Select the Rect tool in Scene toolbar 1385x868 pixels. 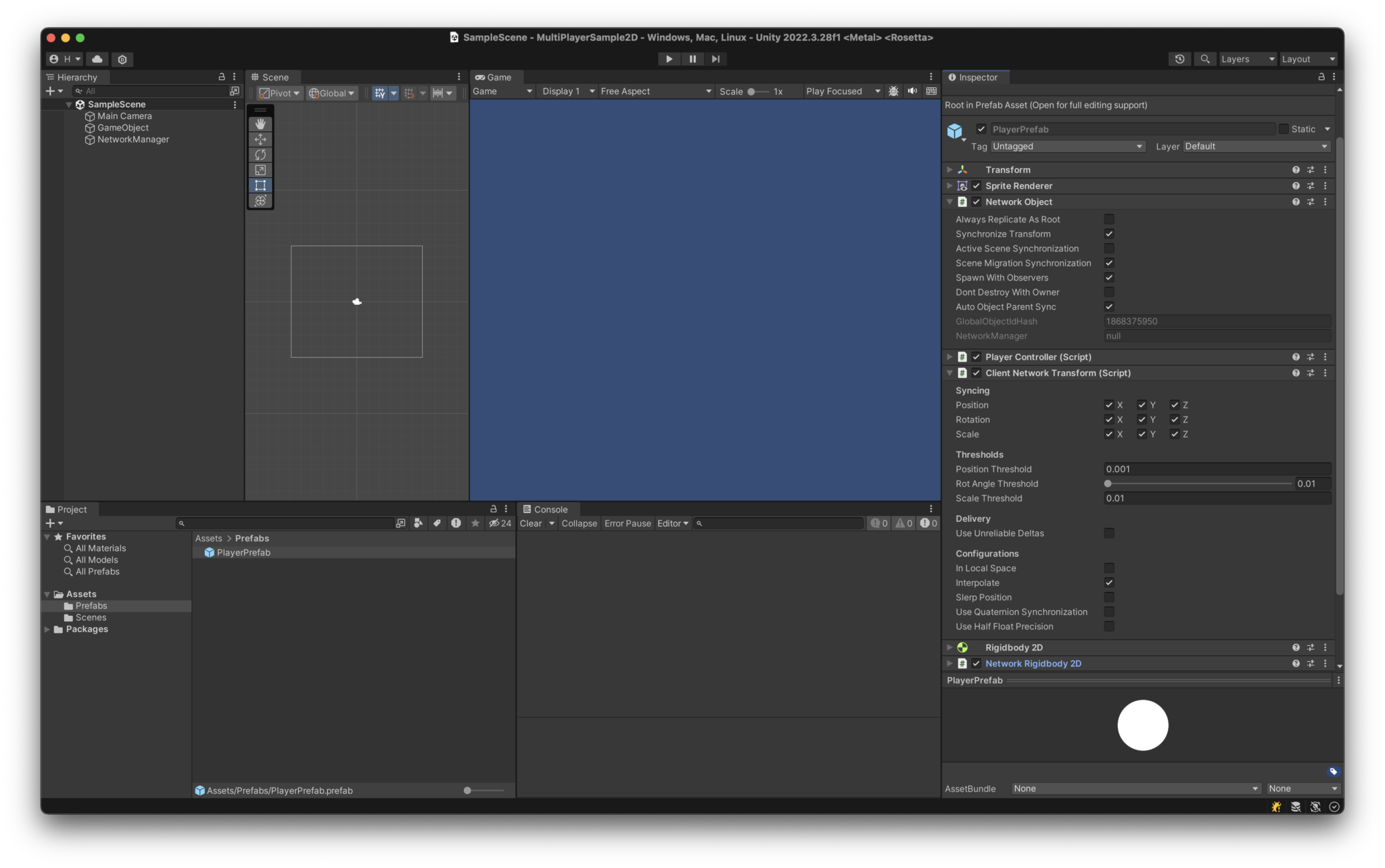point(260,185)
